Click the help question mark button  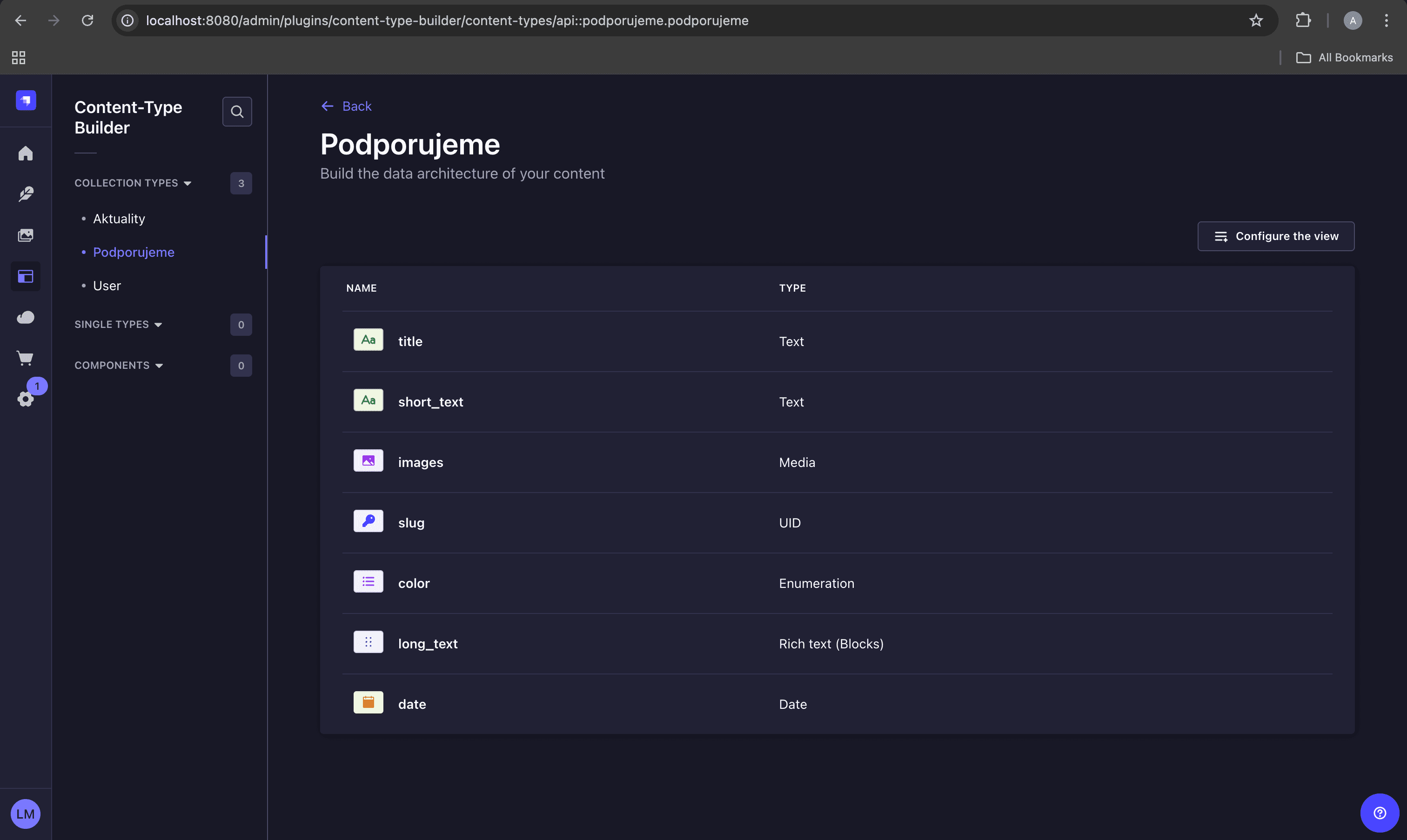pyautogui.click(x=1379, y=813)
